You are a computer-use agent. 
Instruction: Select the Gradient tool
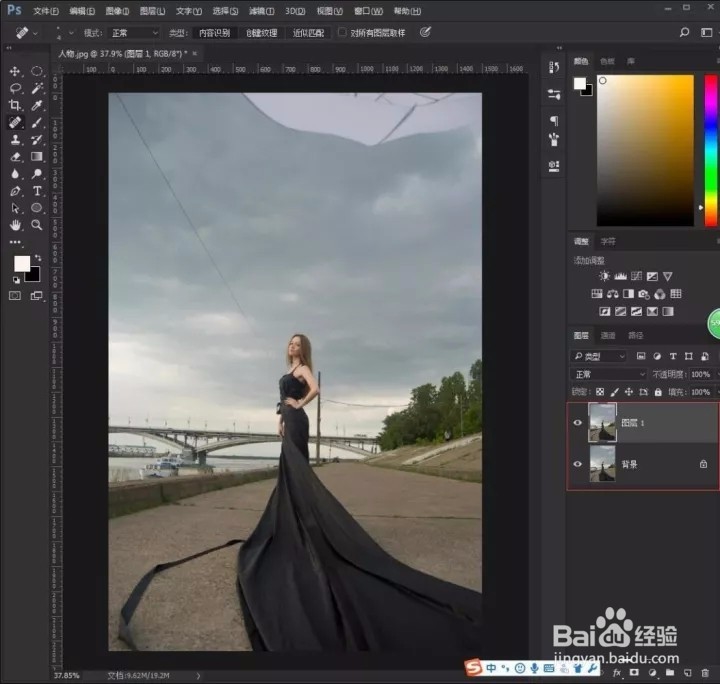coord(37,157)
